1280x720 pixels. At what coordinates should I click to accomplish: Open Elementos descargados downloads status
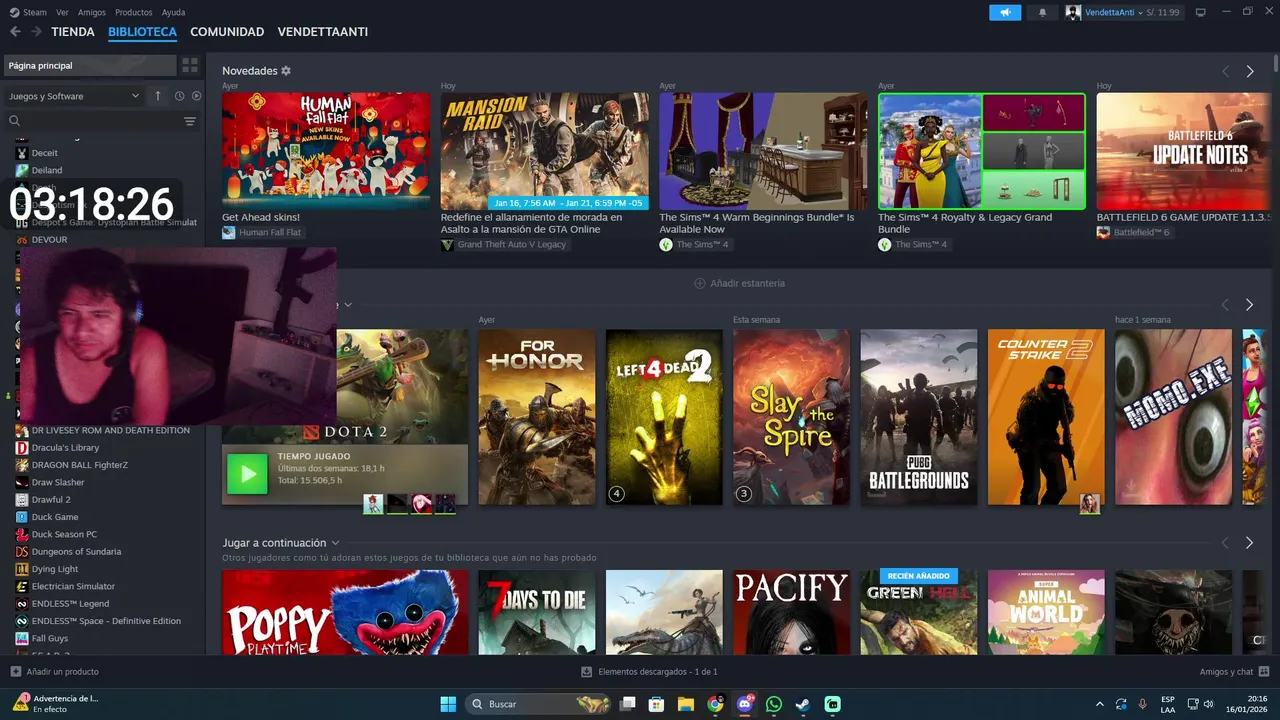[649, 672]
